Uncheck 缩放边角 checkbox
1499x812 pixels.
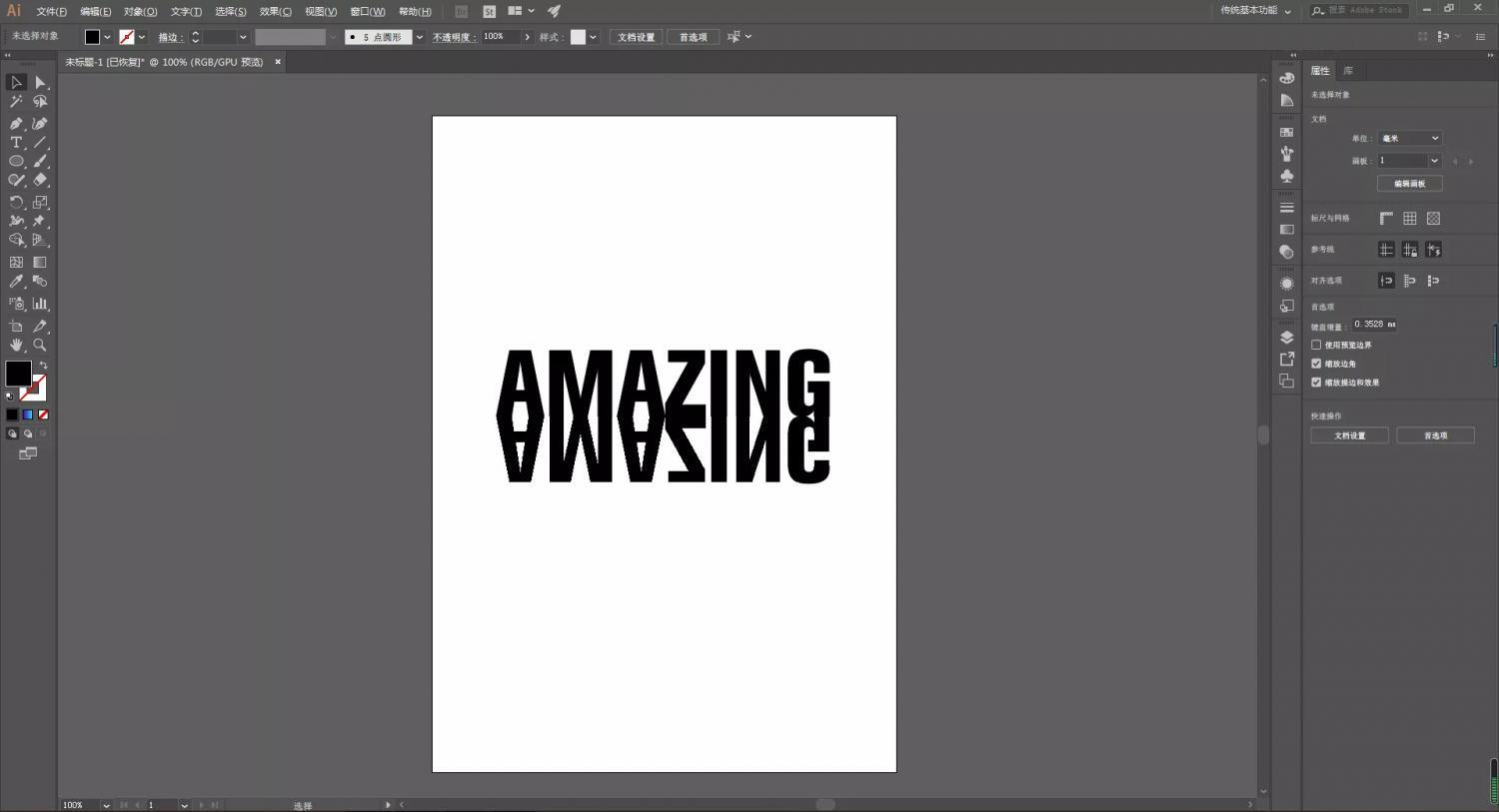(x=1316, y=364)
